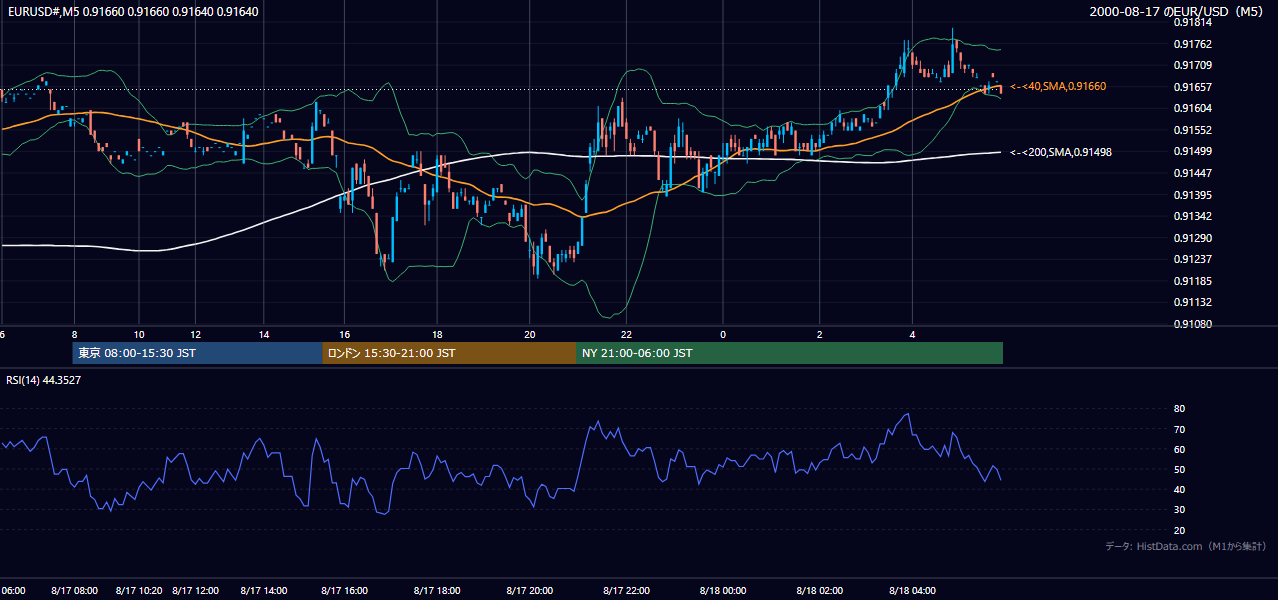This screenshot has height=600, width=1278.
Task: Click hour tick 12 on the price chart axis
Action: pyautogui.click(x=196, y=334)
